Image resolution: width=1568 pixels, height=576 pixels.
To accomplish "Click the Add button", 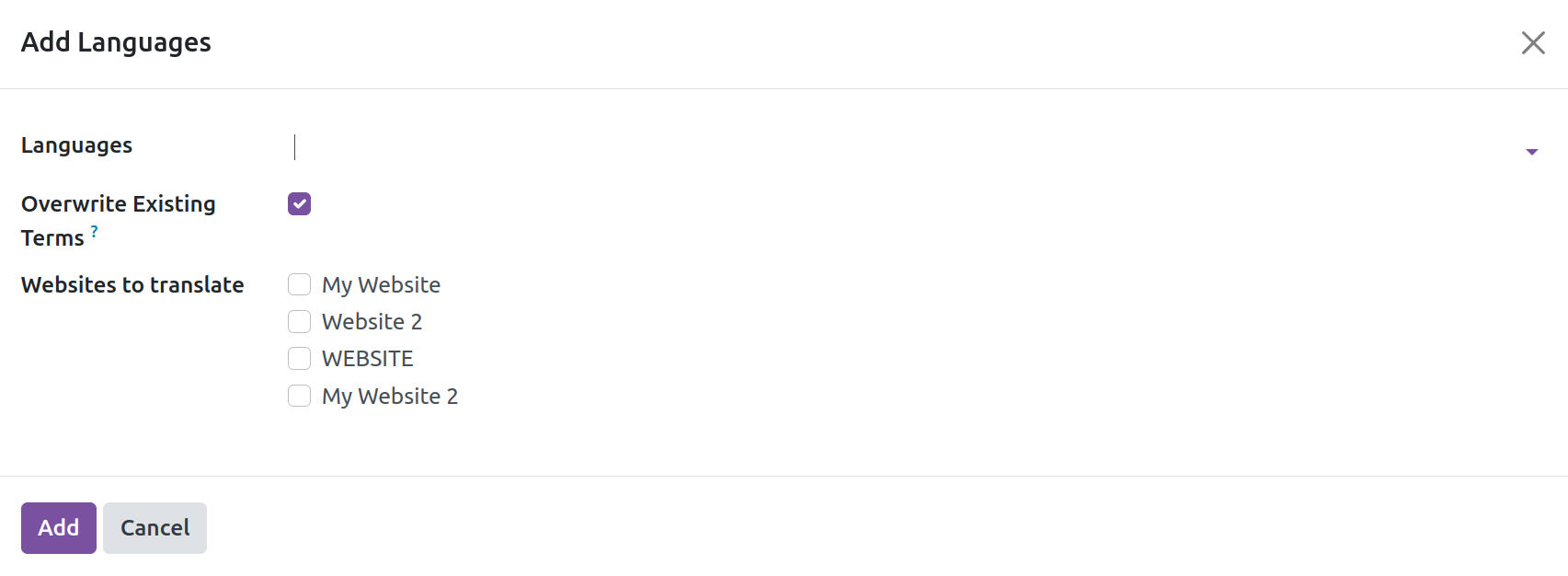I will (x=59, y=528).
